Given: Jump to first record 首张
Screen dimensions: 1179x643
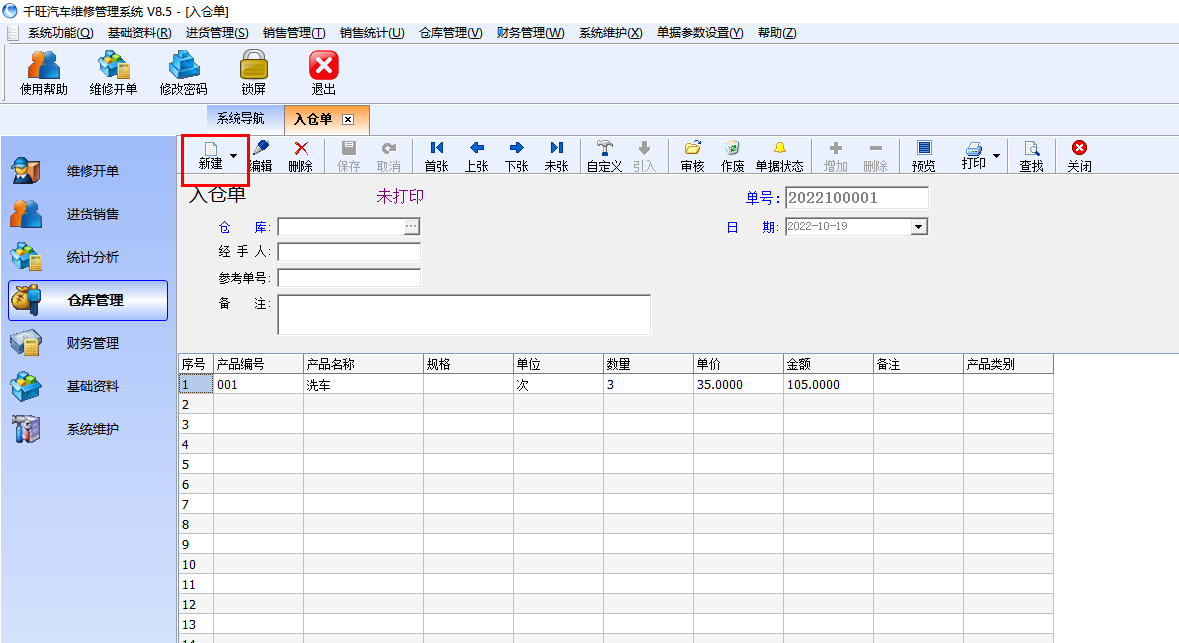Looking at the screenshot, I should pyautogui.click(x=437, y=156).
